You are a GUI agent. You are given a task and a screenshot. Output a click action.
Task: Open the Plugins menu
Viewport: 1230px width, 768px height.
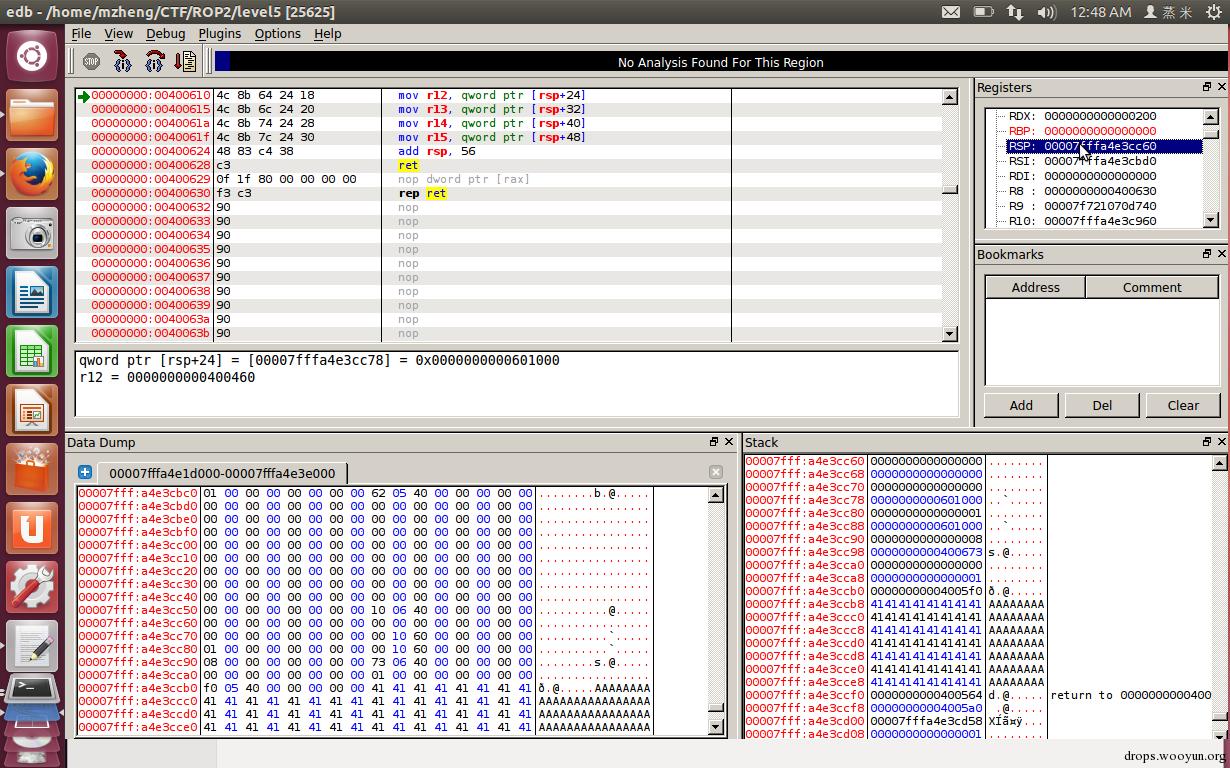(x=219, y=33)
